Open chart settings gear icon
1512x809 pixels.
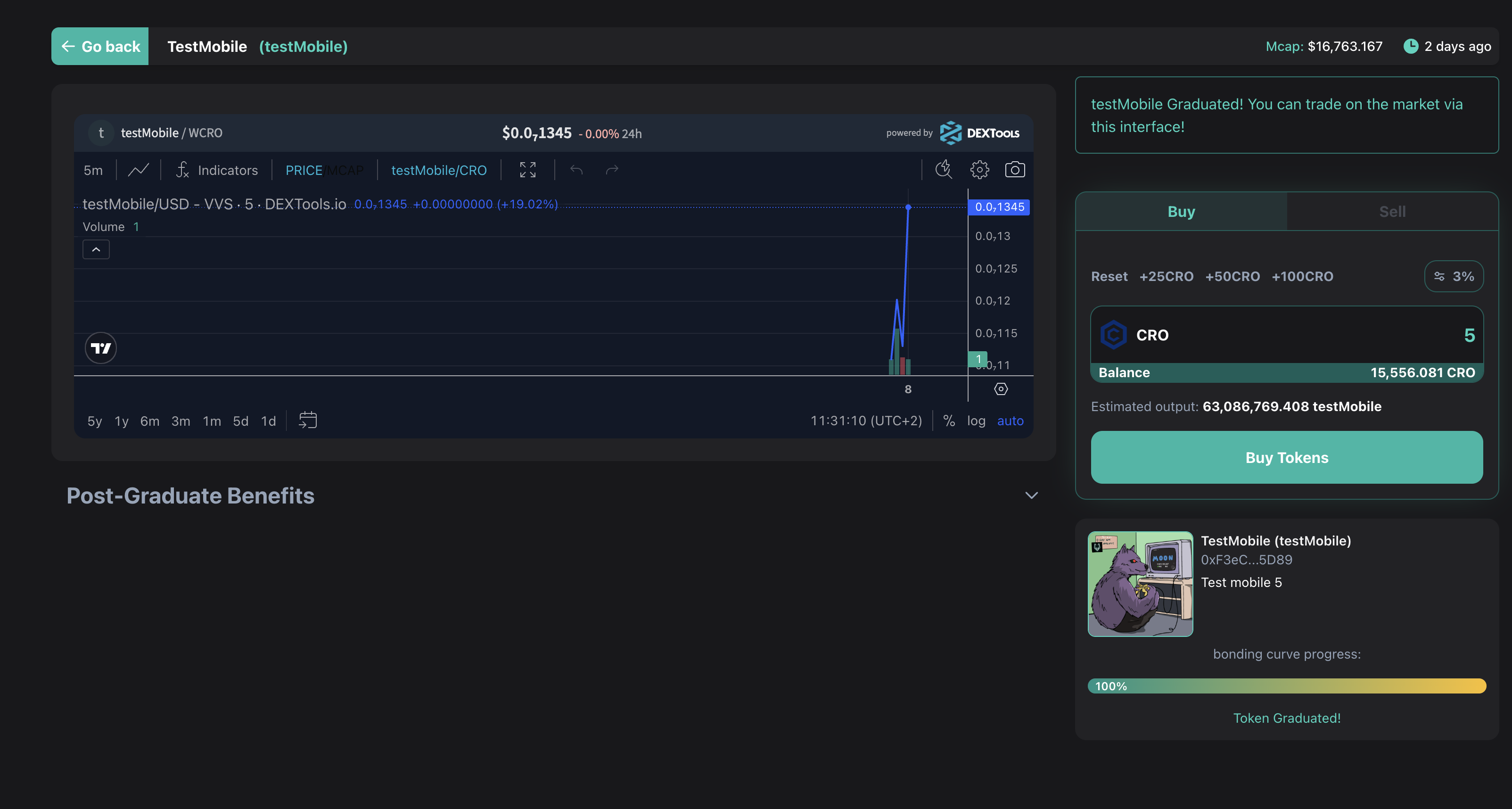[979, 170]
